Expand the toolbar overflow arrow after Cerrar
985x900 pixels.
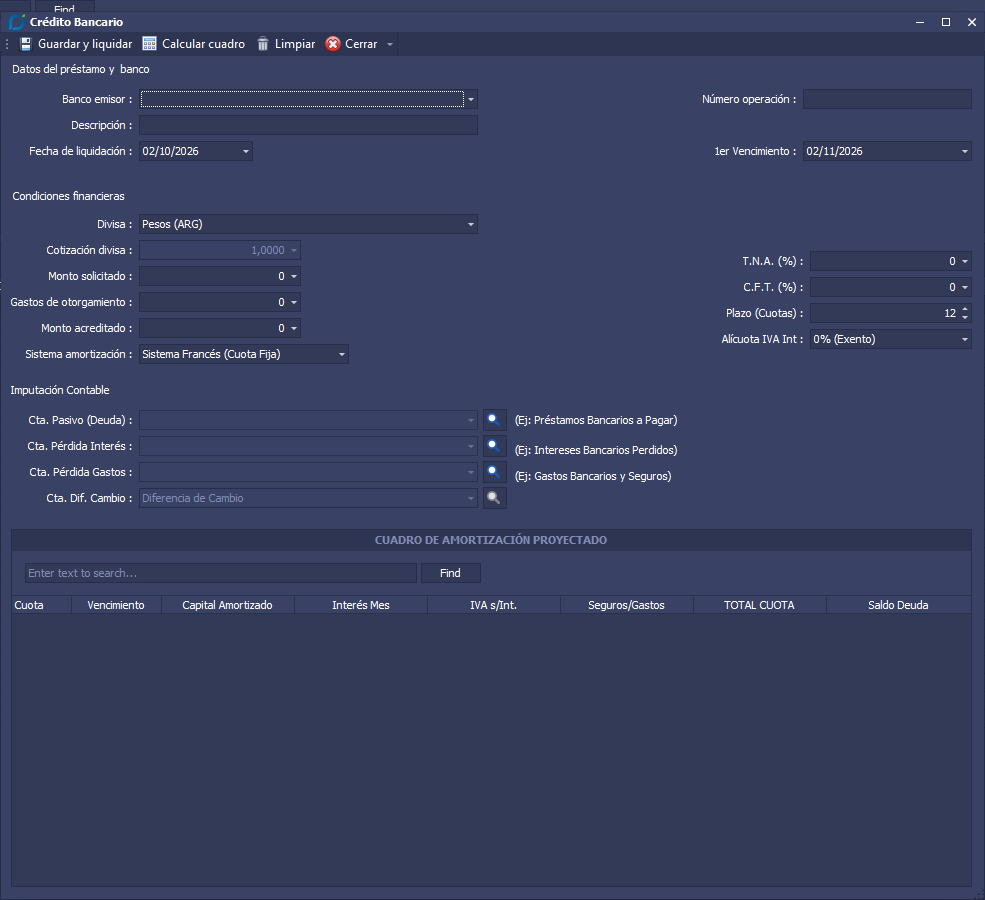390,45
